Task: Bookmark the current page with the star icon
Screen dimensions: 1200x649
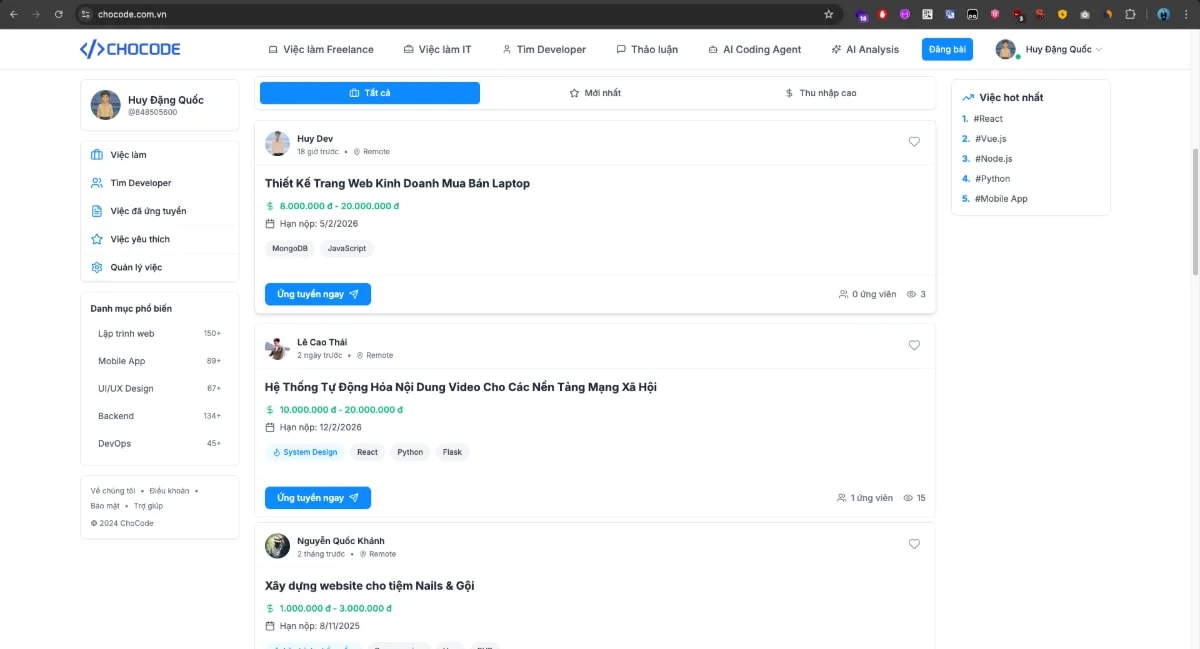Action: coord(828,14)
